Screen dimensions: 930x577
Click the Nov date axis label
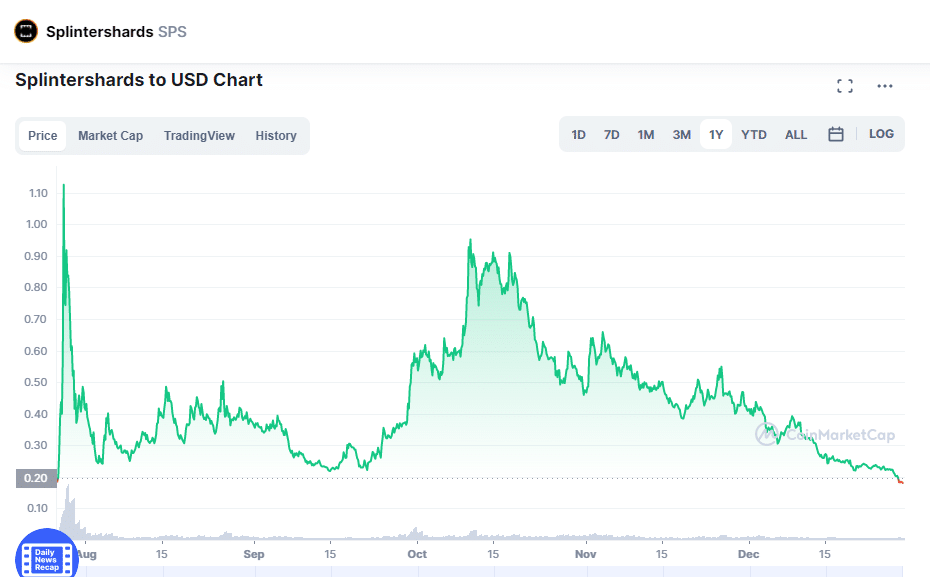click(x=585, y=554)
